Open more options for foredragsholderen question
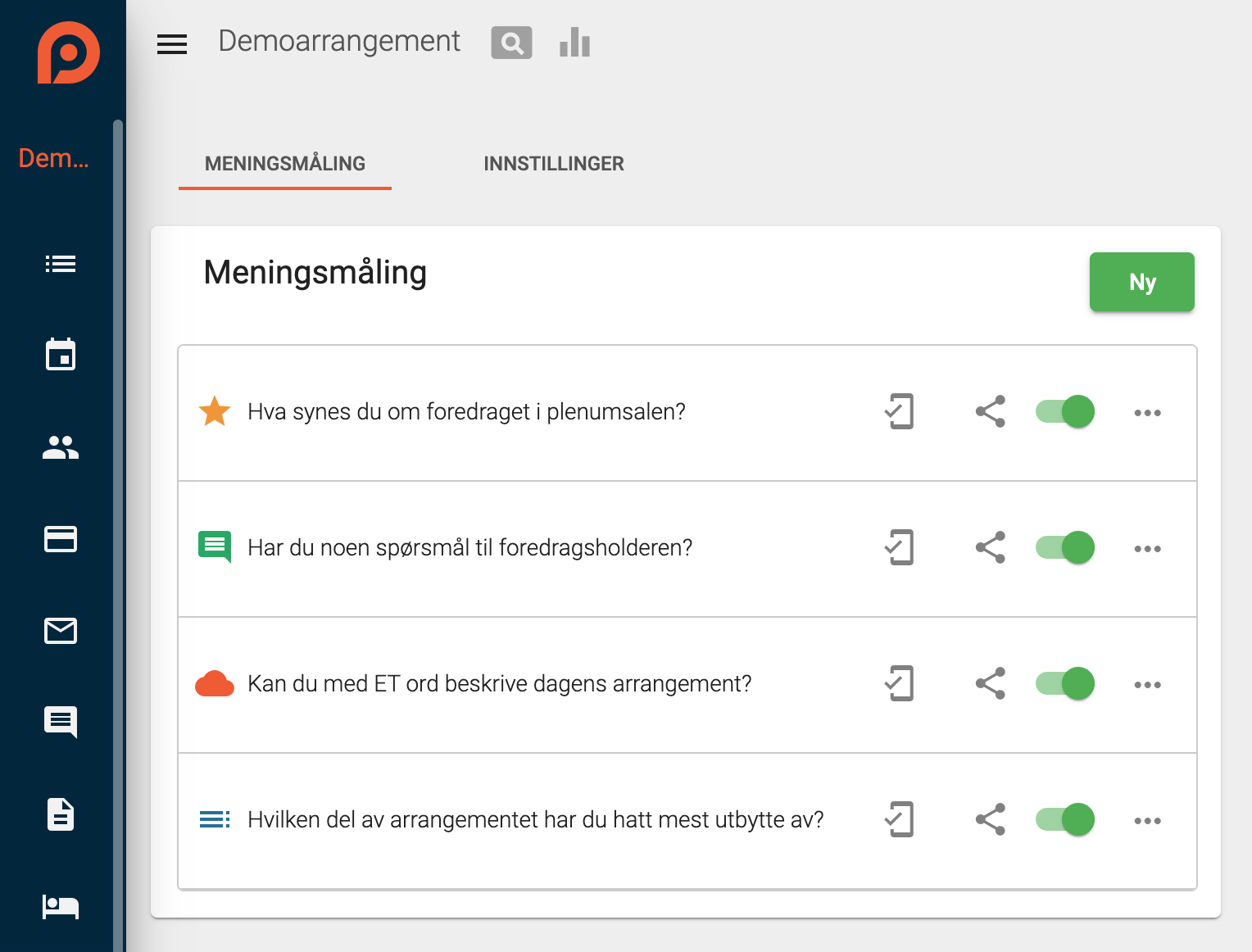This screenshot has width=1252, height=952. pyautogui.click(x=1147, y=549)
